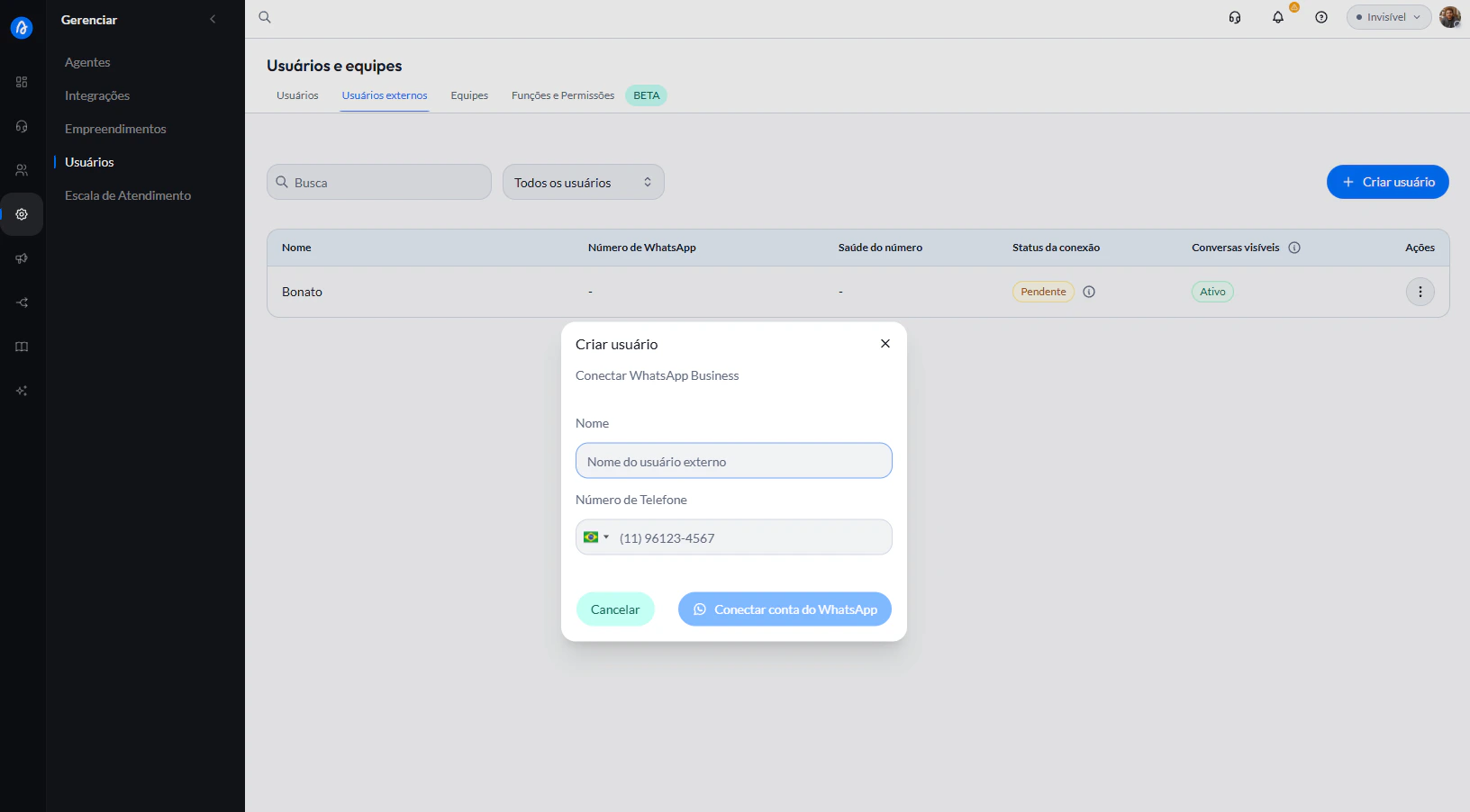1470x812 pixels.
Task: Click the Status da conexão column header
Action: point(1056,248)
